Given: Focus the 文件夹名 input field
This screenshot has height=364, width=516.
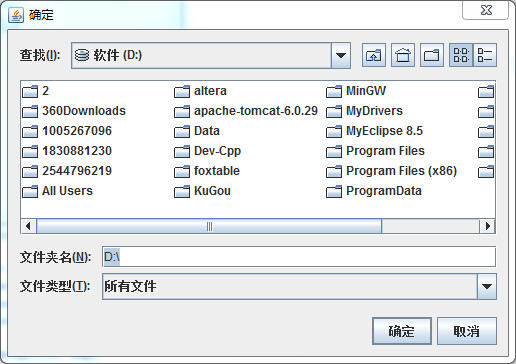Looking at the screenshot, I should pos(299,257).
